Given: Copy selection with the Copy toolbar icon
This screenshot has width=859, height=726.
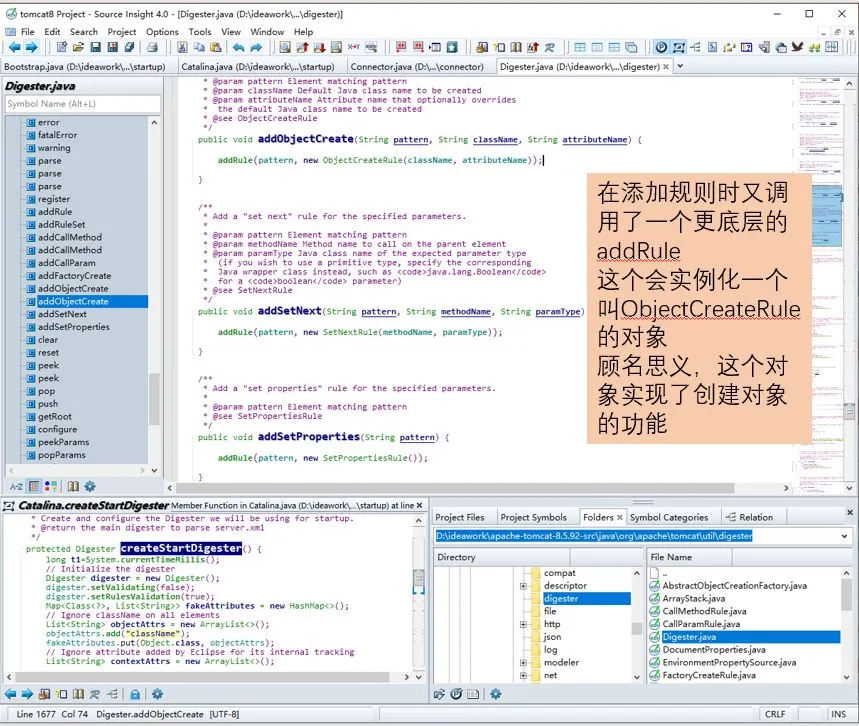Looking at the screenshot, I should pyautogui.click(x=199, y=48).
